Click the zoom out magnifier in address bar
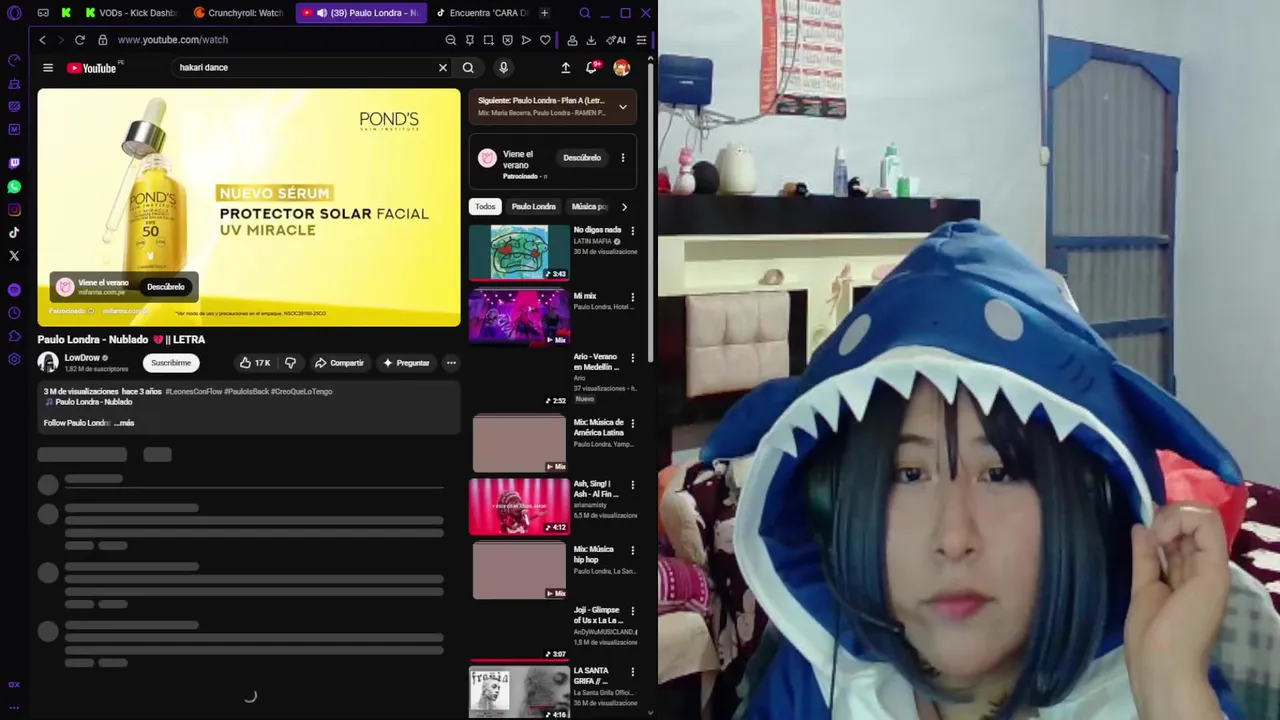Image resolution: width=1280 pixels, height=720 pixels. [451, 40]
